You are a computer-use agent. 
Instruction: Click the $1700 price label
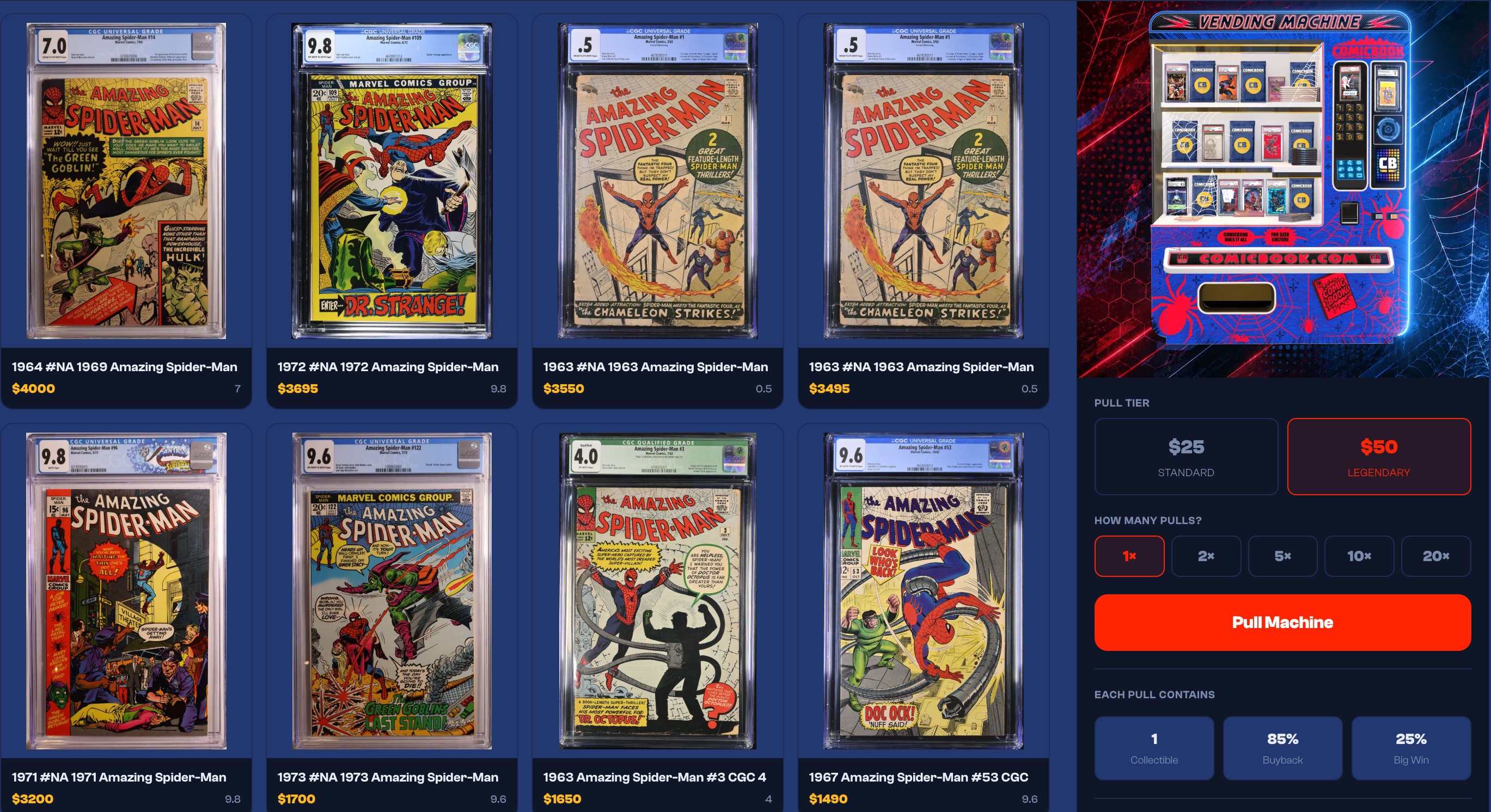click(296, 799)
